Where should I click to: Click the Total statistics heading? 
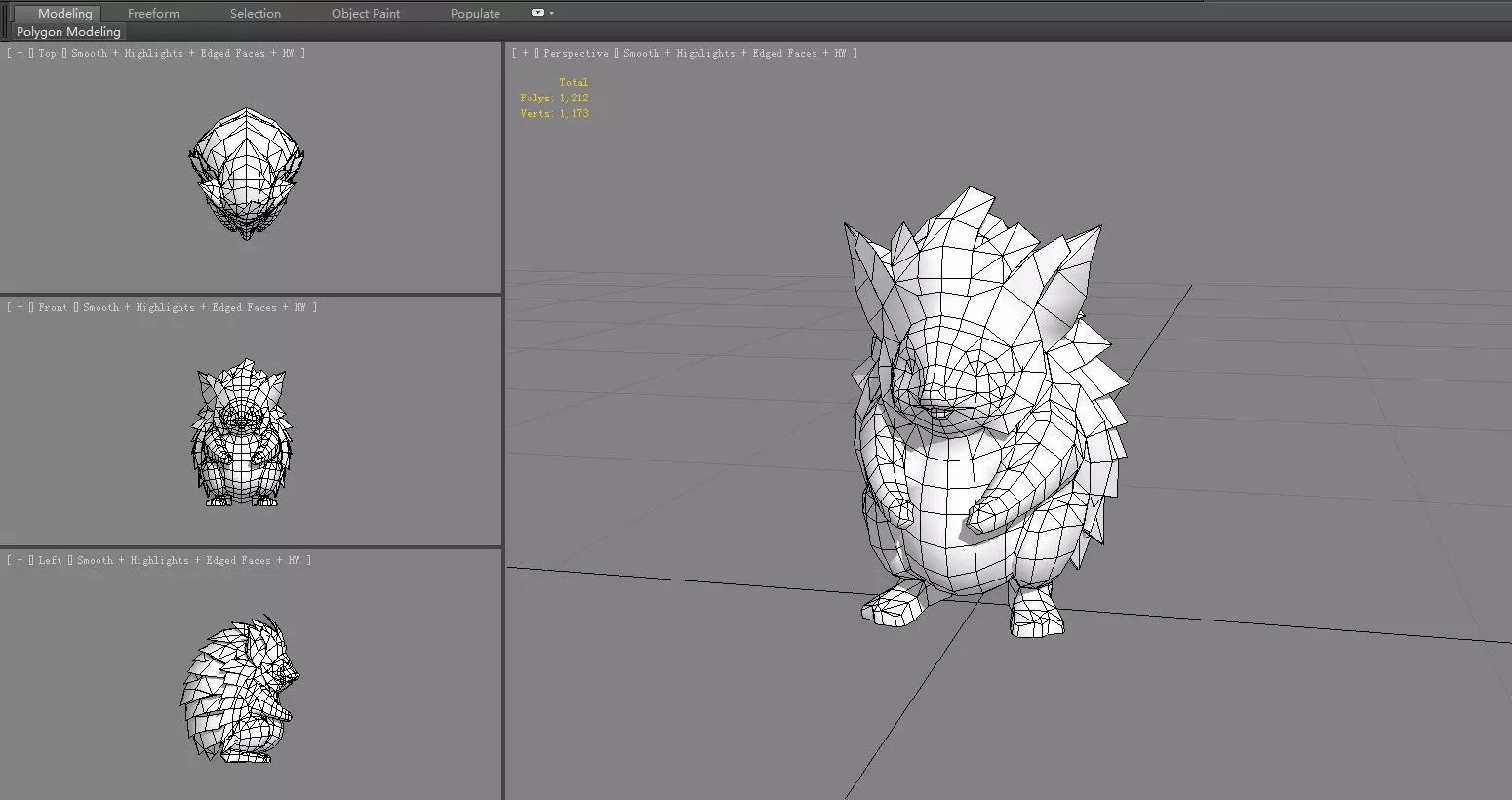574,82
